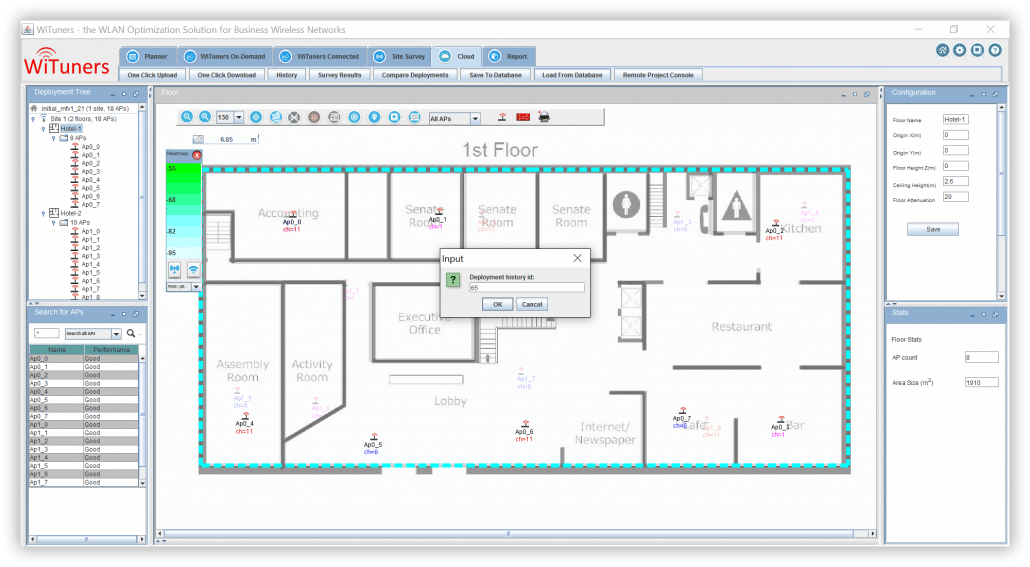Click the Ceiling Height field
This screenshot has height=567, width=1030.
pos(955,181)
